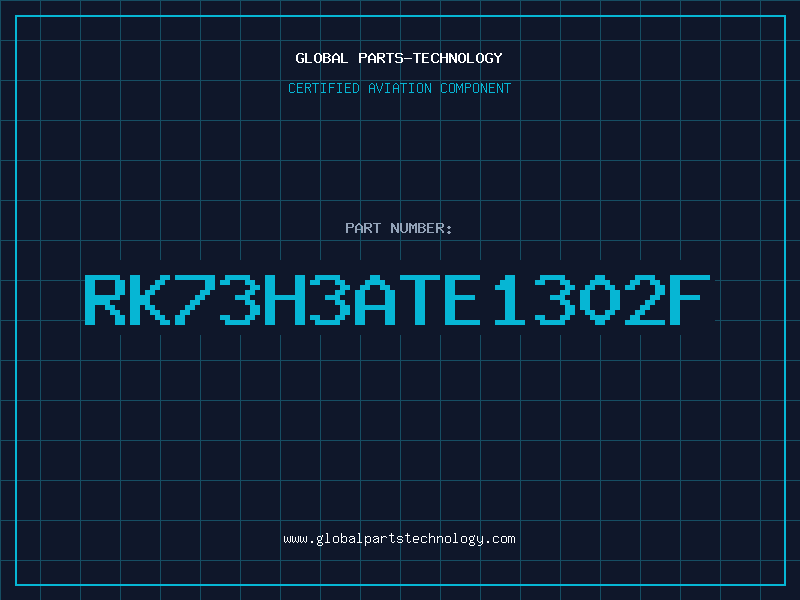Click the letter K in the part number

pos(149,300)
